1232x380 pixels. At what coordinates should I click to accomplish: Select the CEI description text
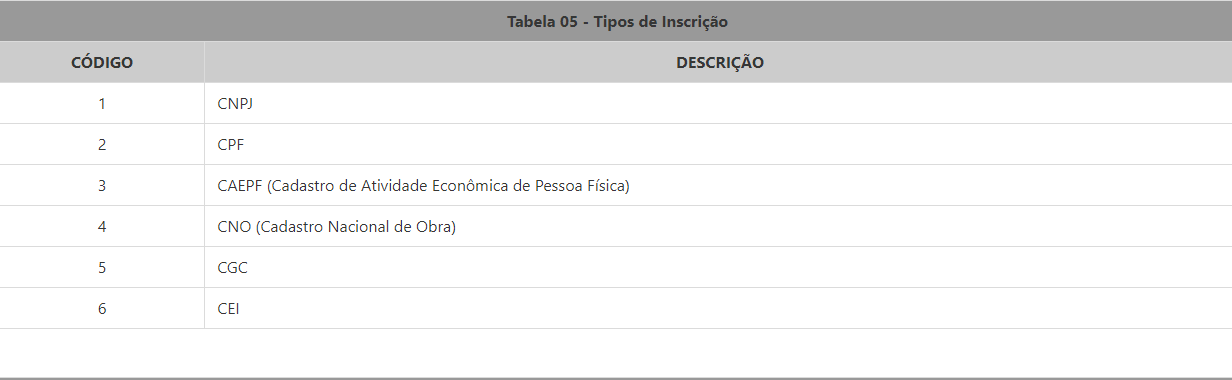228,308
